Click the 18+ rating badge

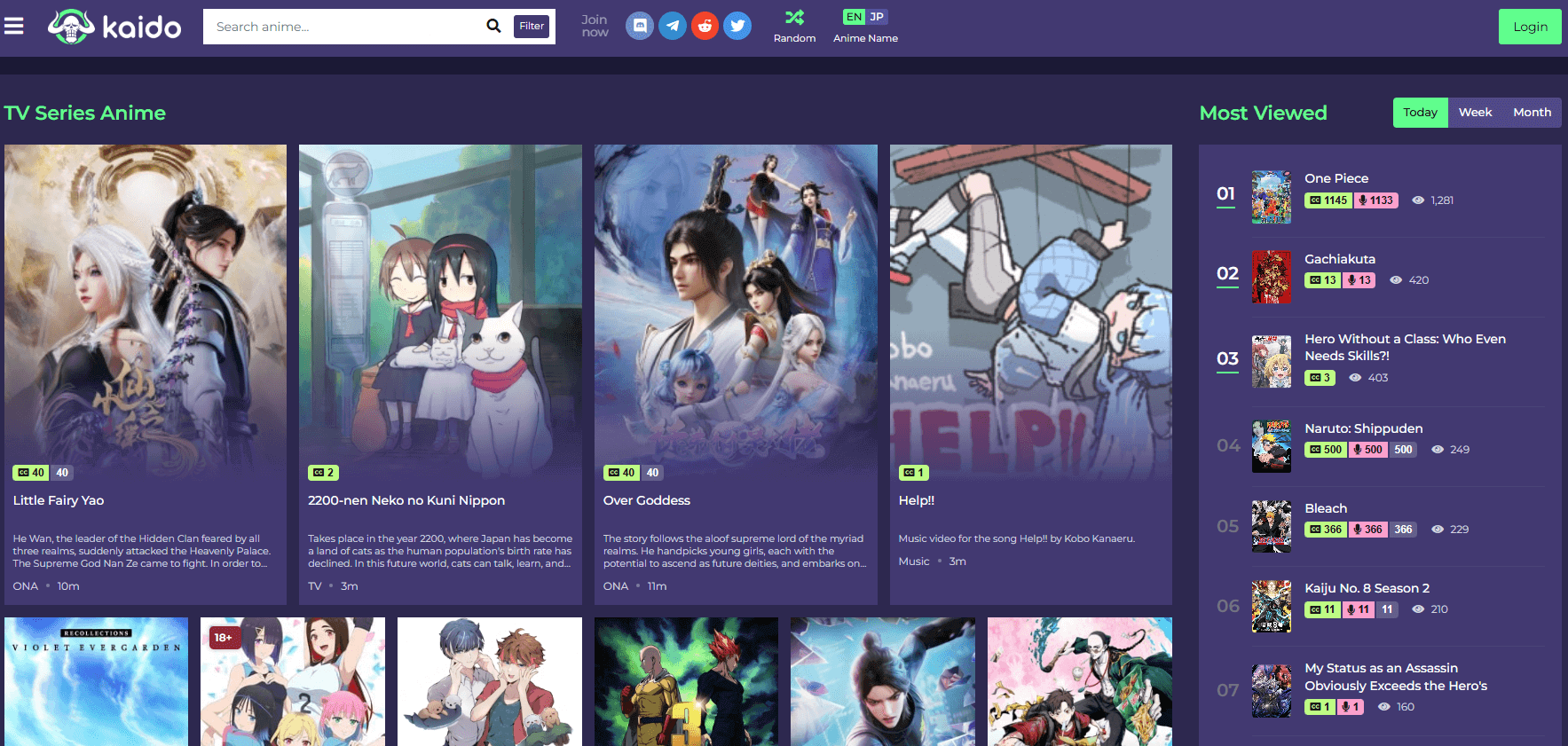[x=224, y=637]
